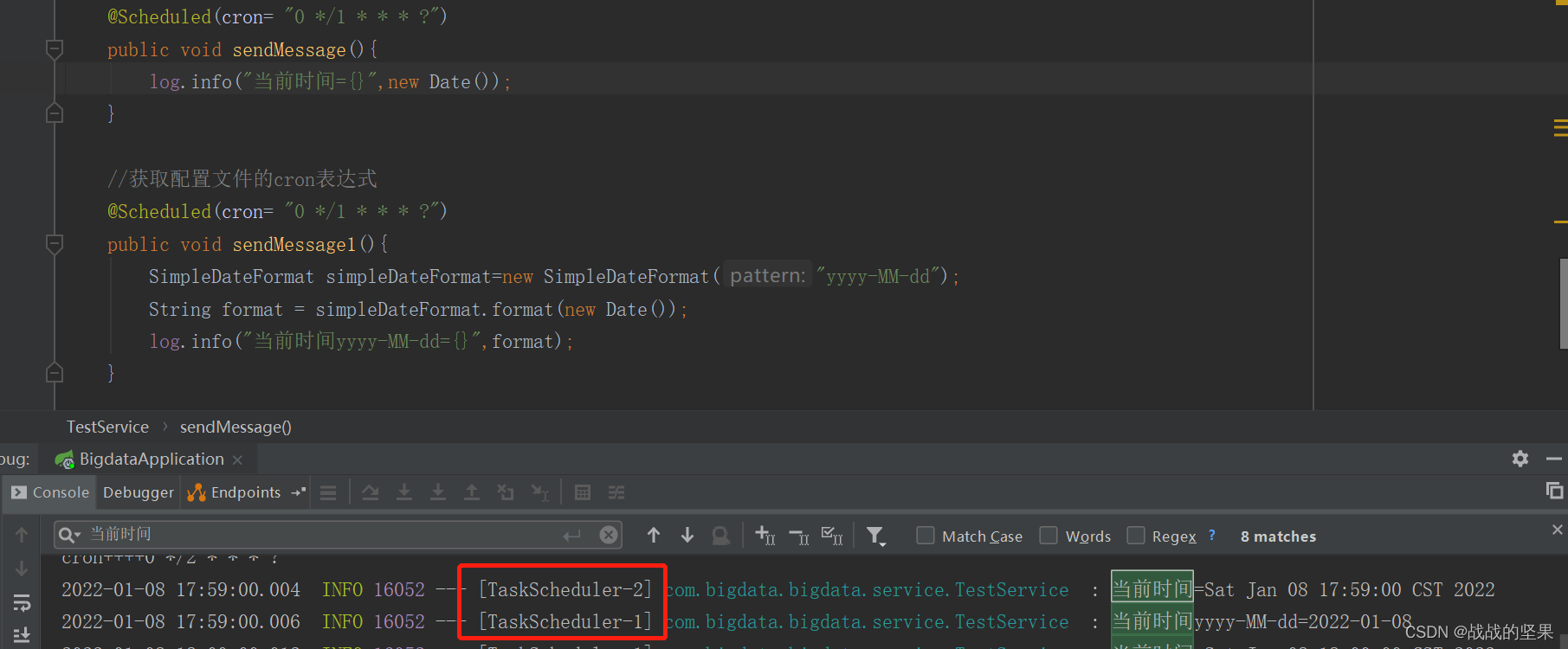The width and height of the screenshot is (1568, 649).
Task: Click the restore layout icon at right
Action: [x=1555, y=491]
